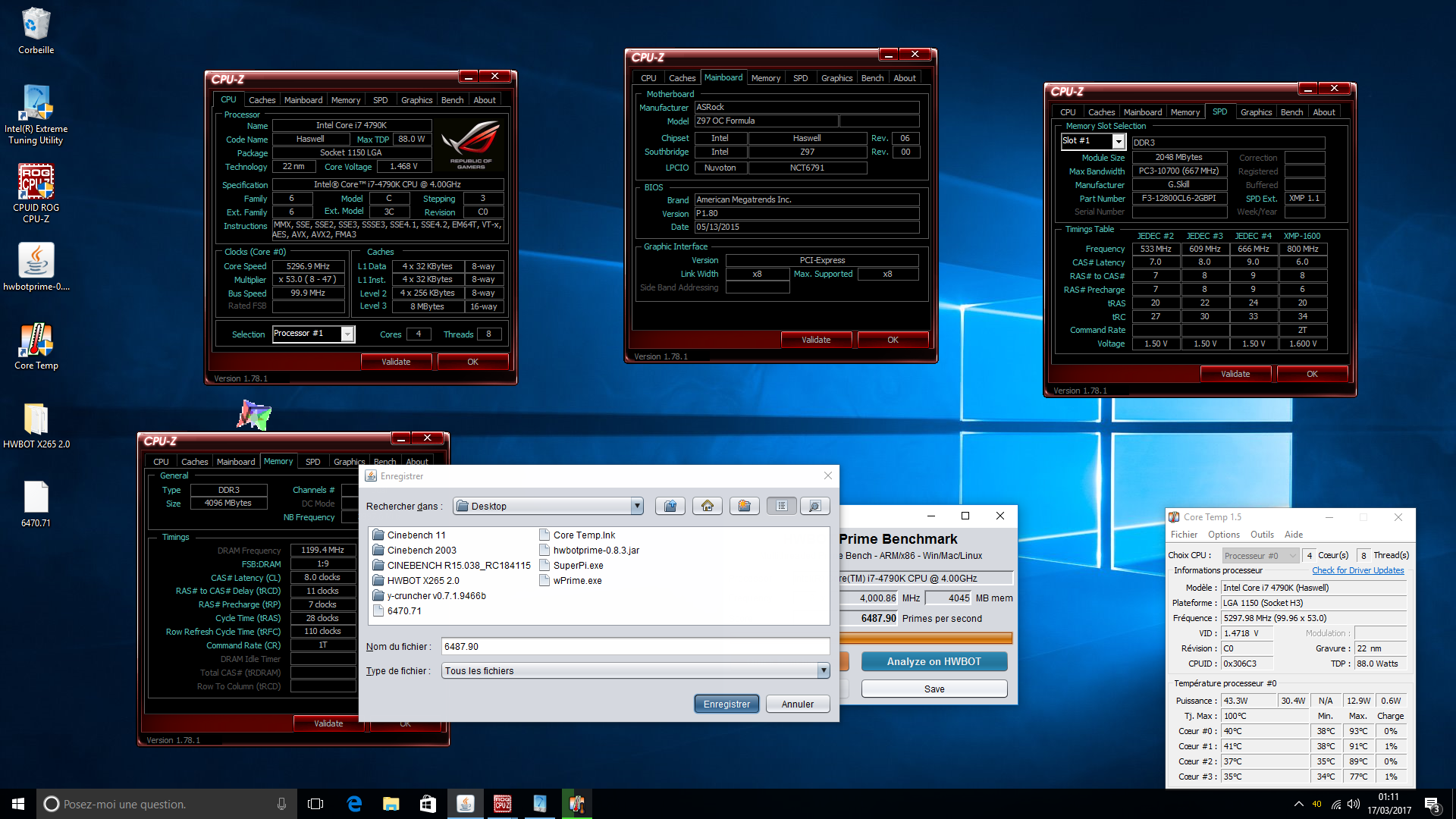This screenshot has height=819, width=1456.
Task: Select the 6470.71 file in dialog list
Action: pos(397,610)
